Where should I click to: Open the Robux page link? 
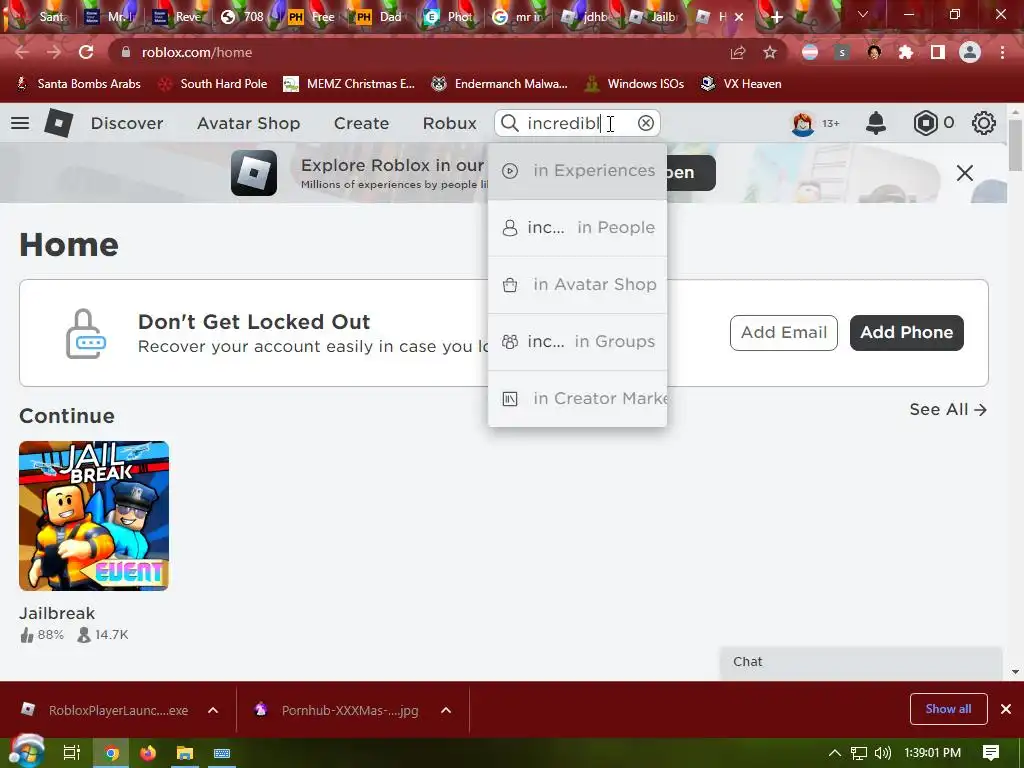pos(449,123)
